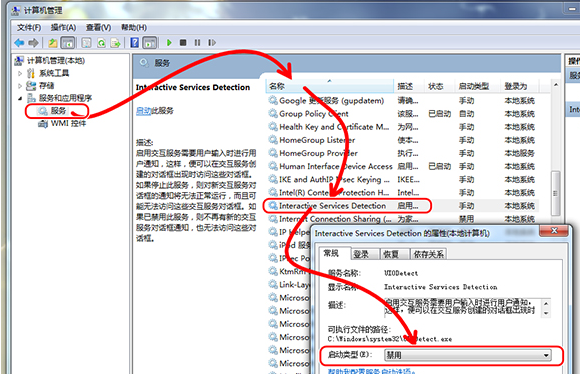Image resolution: width=580 pixels, height=374 pixels.
Task: Pause service with toolbar pause icon
Action: click(x=197, y=43)
